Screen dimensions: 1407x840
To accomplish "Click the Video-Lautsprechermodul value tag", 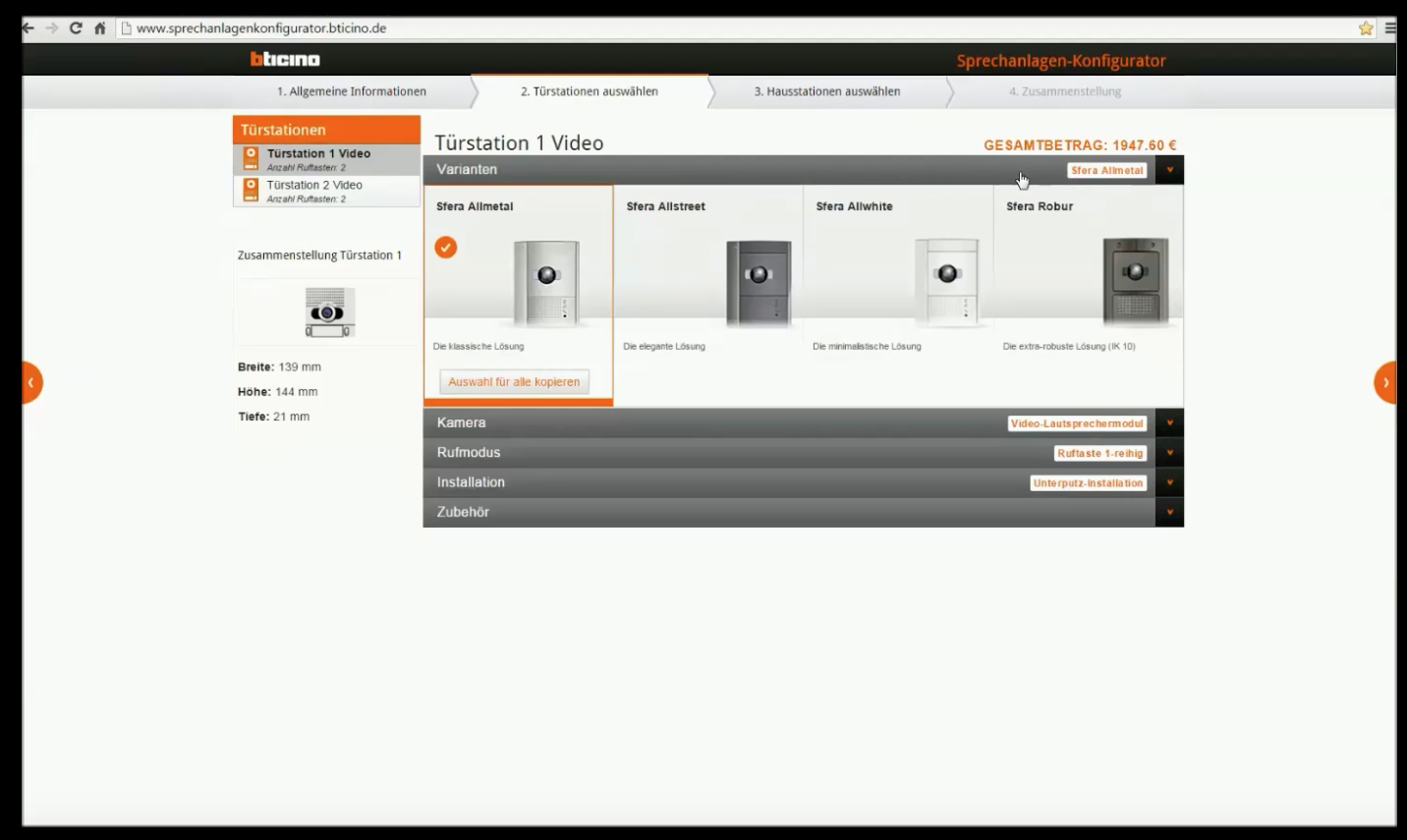I will (x=1077, y=423).
